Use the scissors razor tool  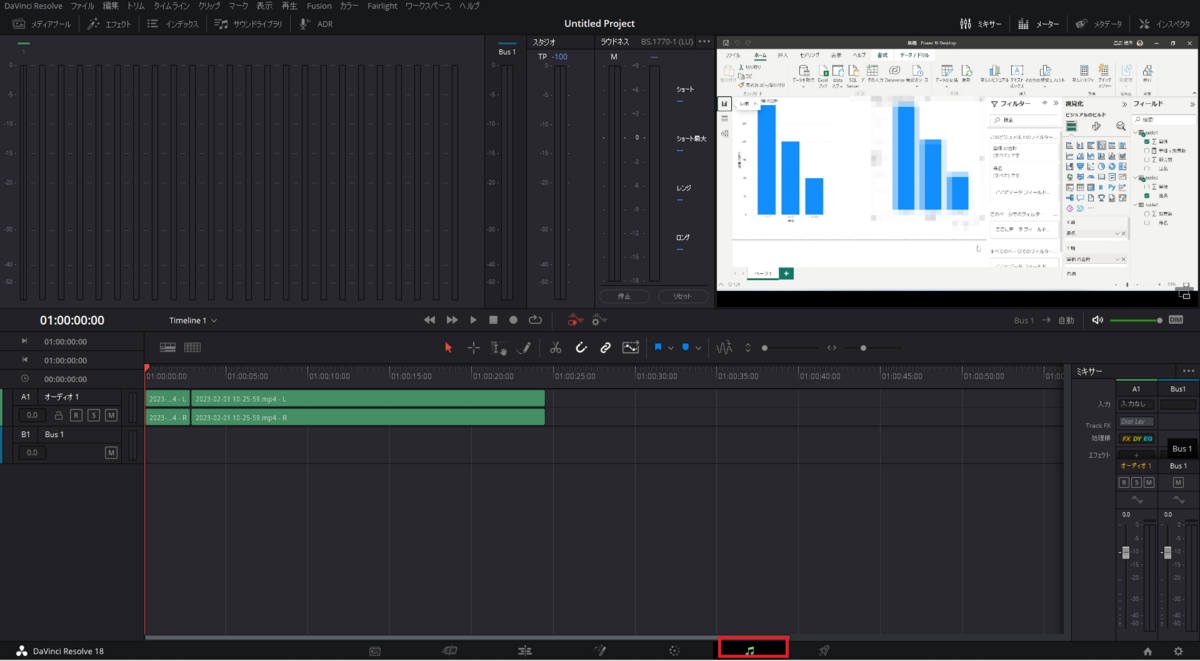(555, 347)
